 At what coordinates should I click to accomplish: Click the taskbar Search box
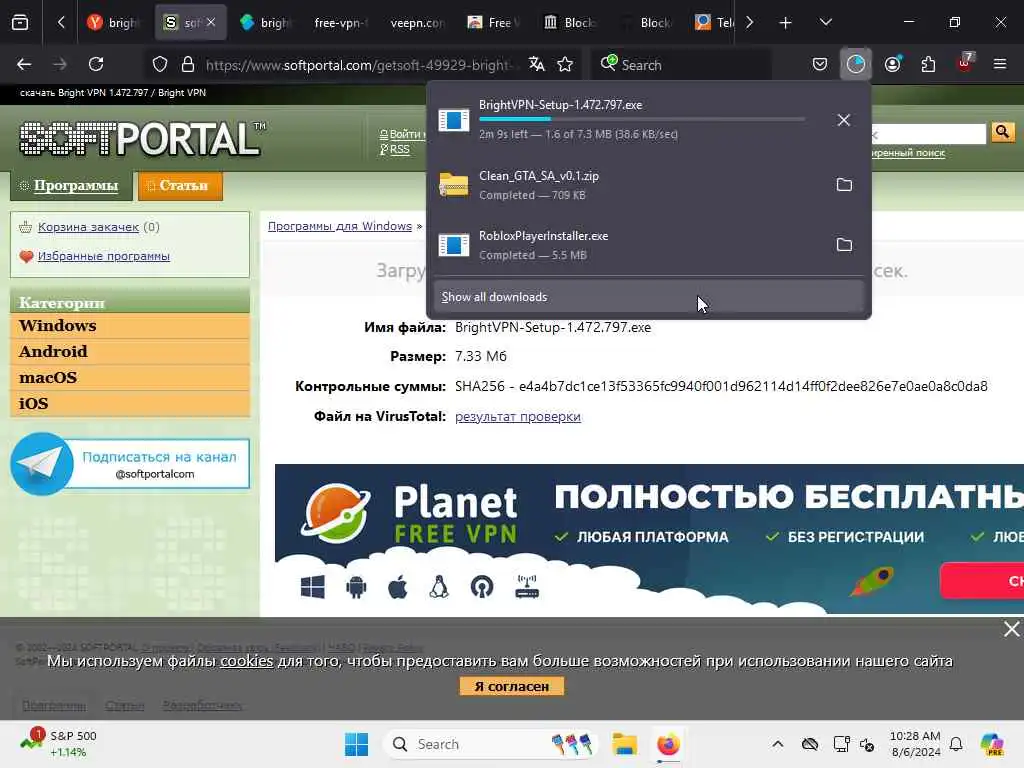tap(491, 744)
